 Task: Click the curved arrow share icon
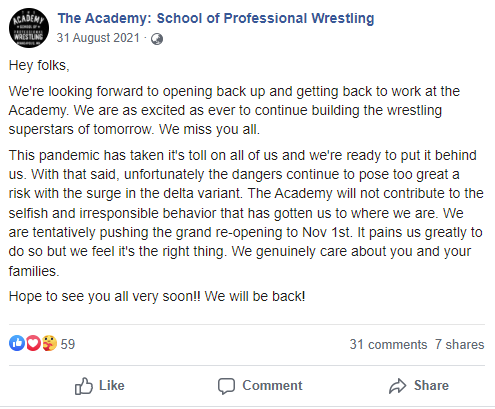(398, 386)
